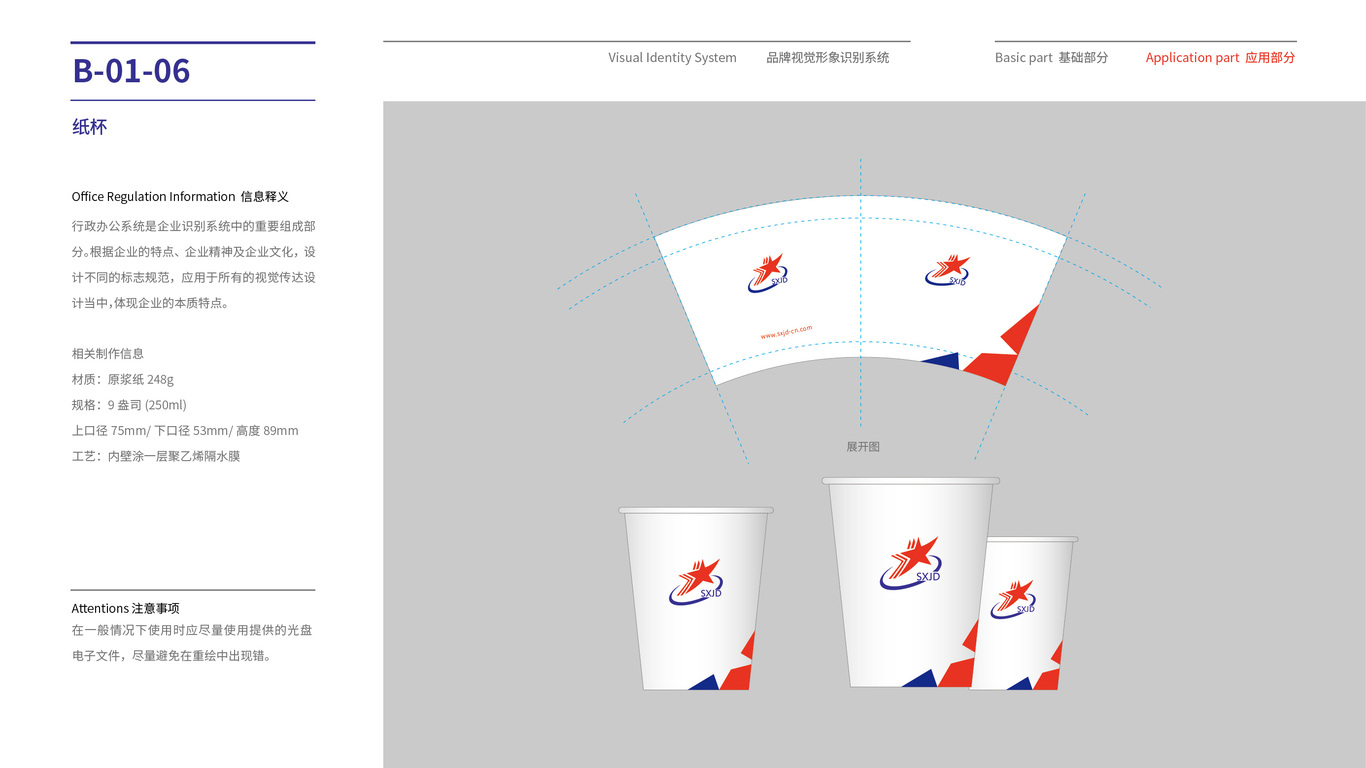Click the 材质：原浆纸 248g line
The height and width of the screenshot is (768, 1366).
tap(123, 380)
